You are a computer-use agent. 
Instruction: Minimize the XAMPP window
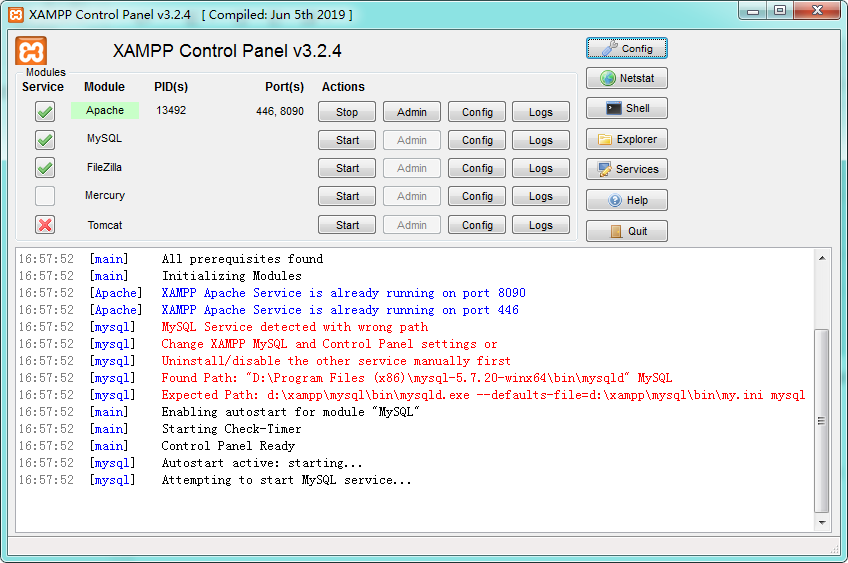coord(753,11)
